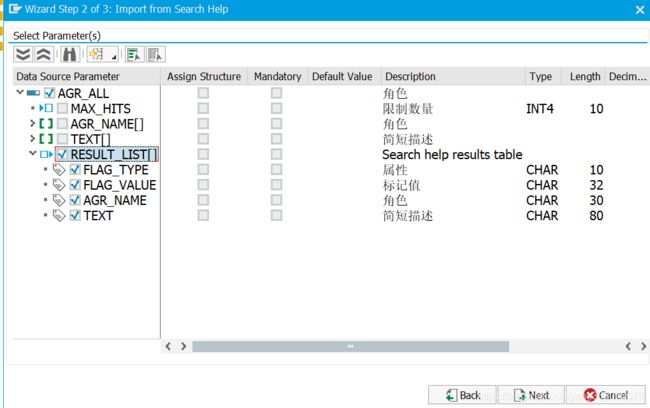Click the Description column header
Image resolution: width=650 pixels, height=408 pixels.
tap(453, 76)
